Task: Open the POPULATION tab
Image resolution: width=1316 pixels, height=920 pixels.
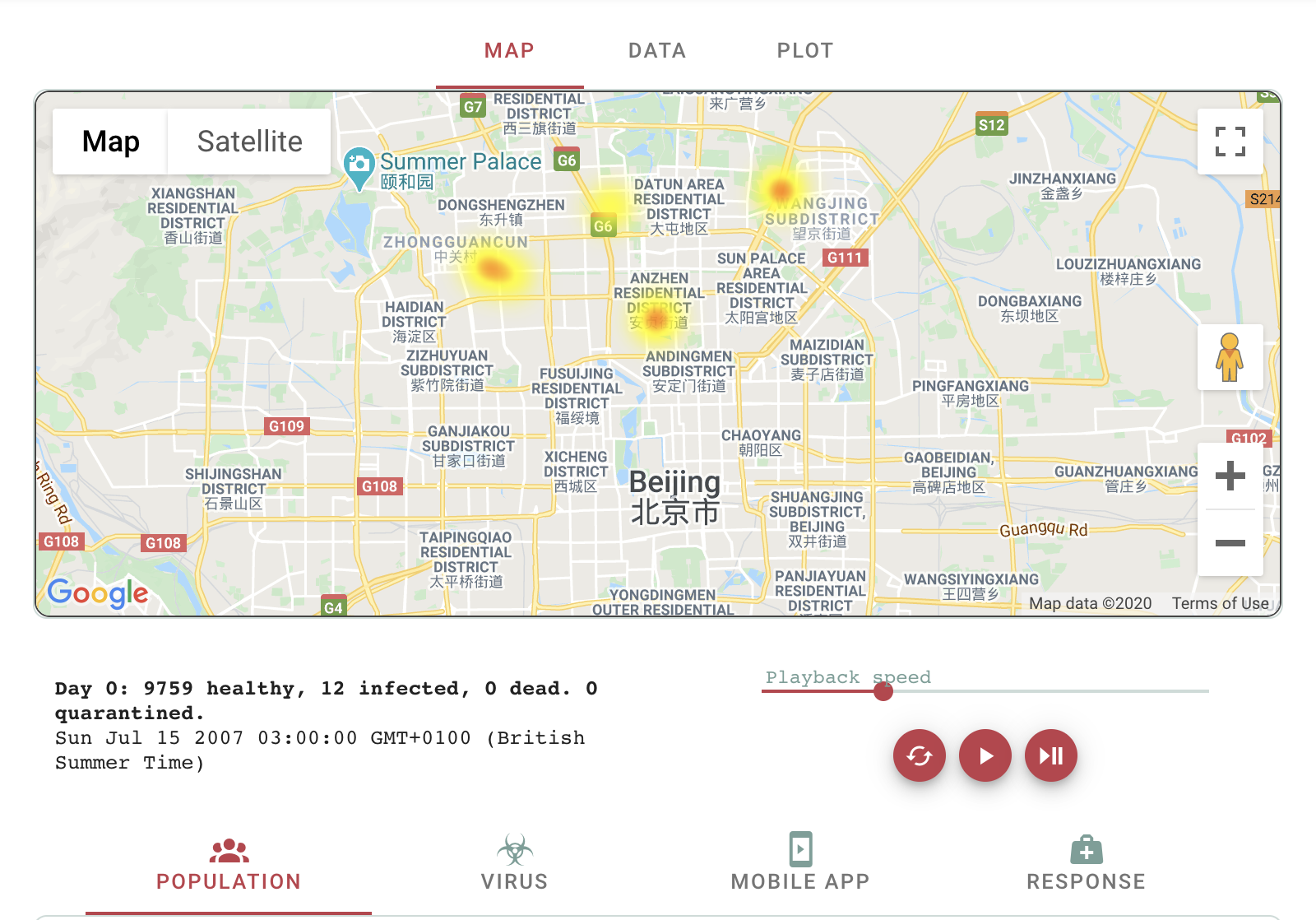Action: click(x=229, y=867)
